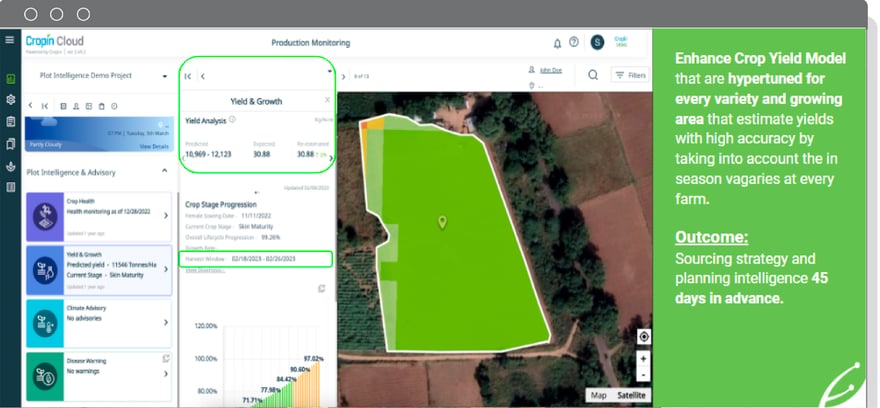Click the farmer person toolbar icon
Image resolution: width=880 pixels, height=408 pixels.
76,106
